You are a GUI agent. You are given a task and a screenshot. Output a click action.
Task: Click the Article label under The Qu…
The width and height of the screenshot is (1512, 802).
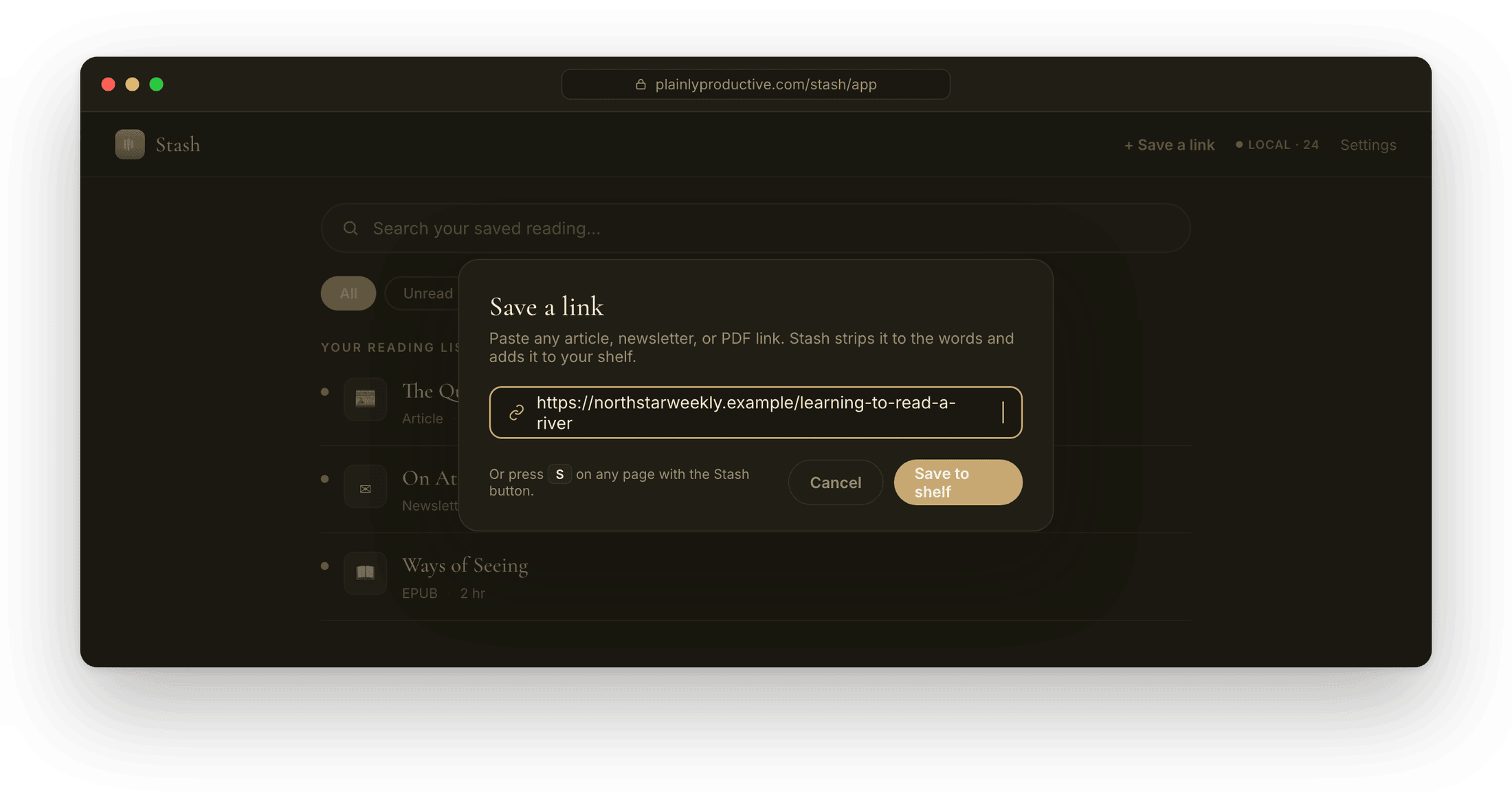pyautogui.click(x=423, y=419)
